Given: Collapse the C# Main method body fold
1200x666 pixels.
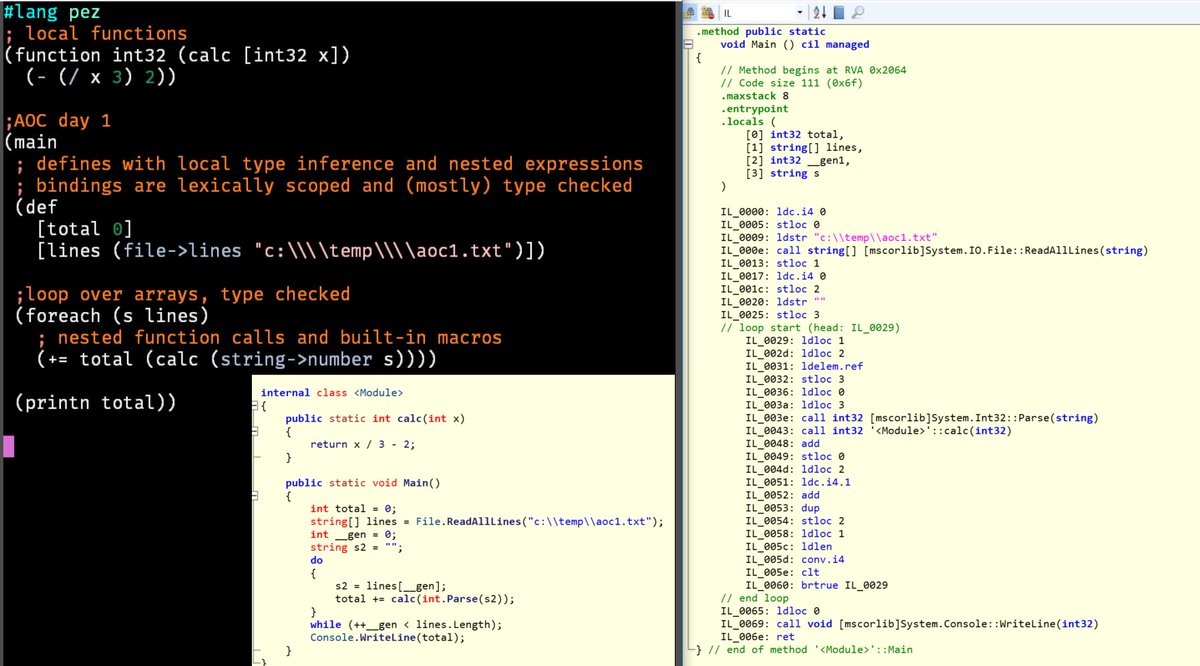Looking at the screenshot, I should (256, 496).
